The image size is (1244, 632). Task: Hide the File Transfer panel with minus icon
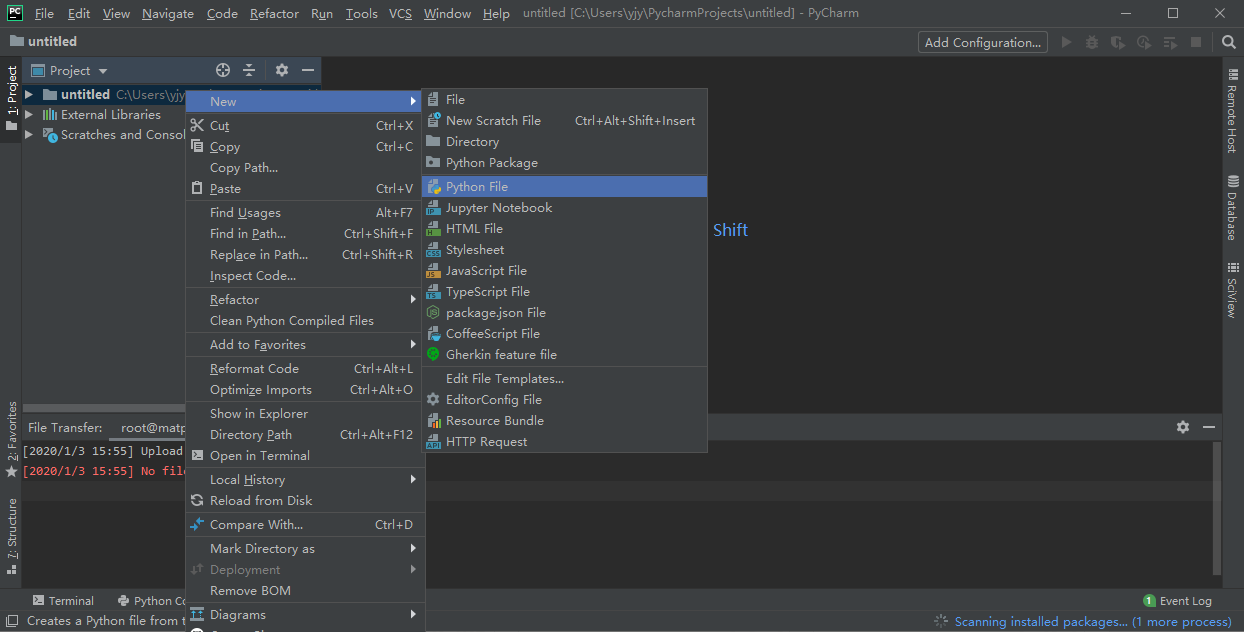click(x=1208, y=427)
